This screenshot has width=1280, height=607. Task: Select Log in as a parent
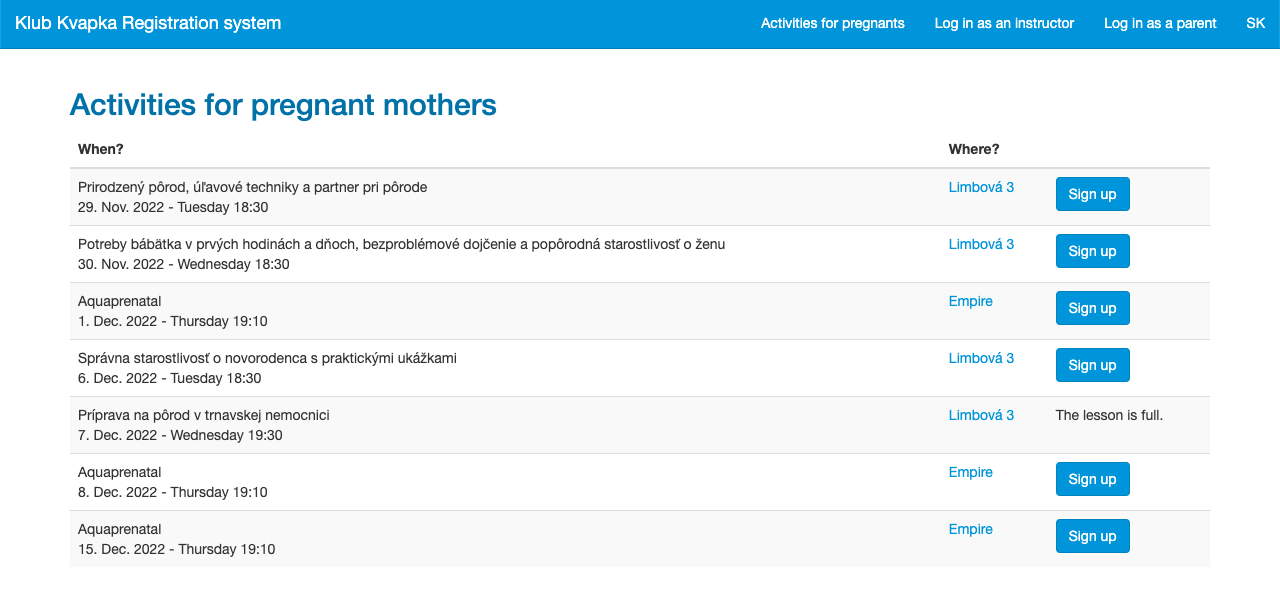click(1160, 23)
